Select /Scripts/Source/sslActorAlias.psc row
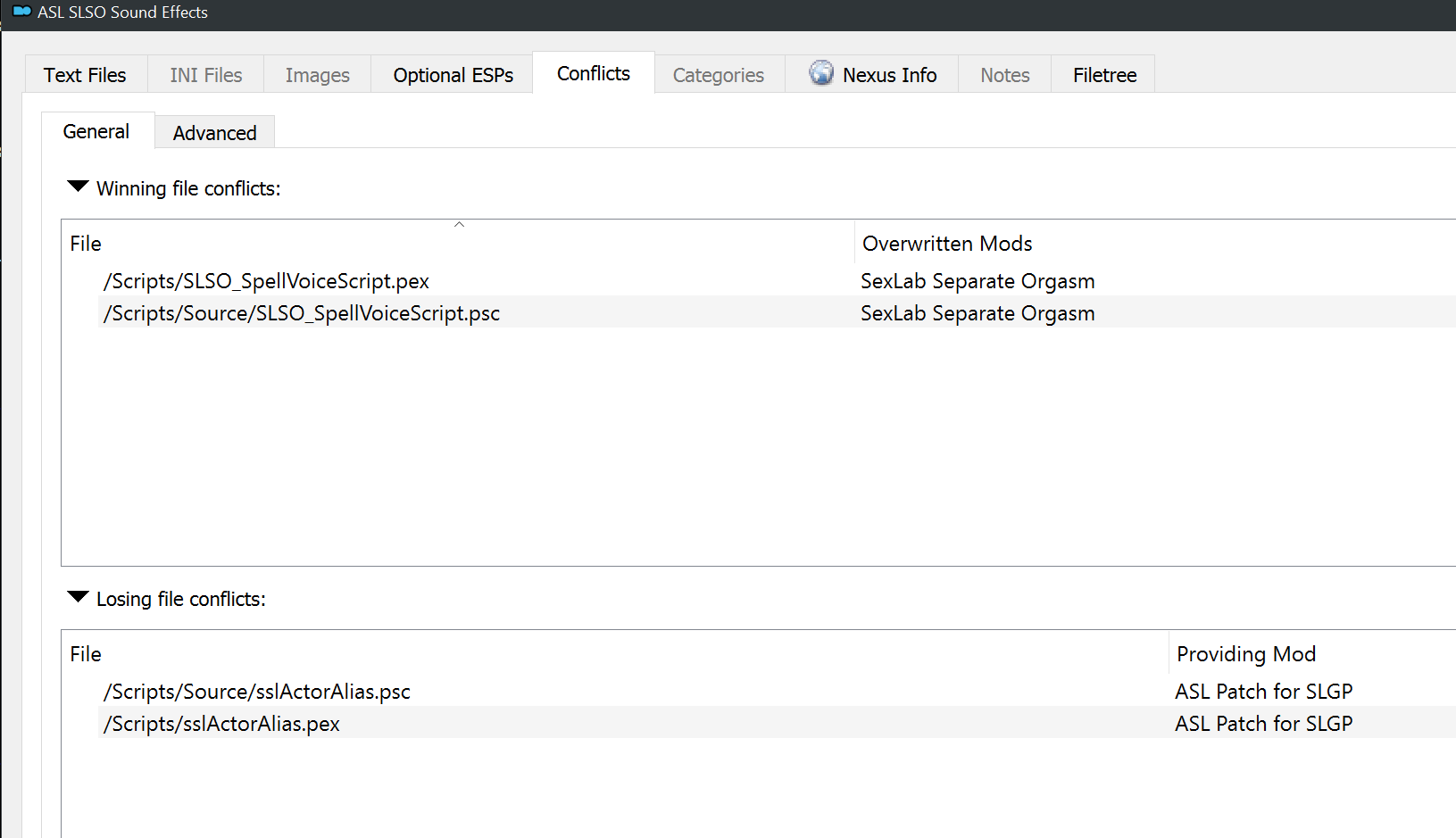Viewport: 1456px width, 838px height. pos(777,692)
